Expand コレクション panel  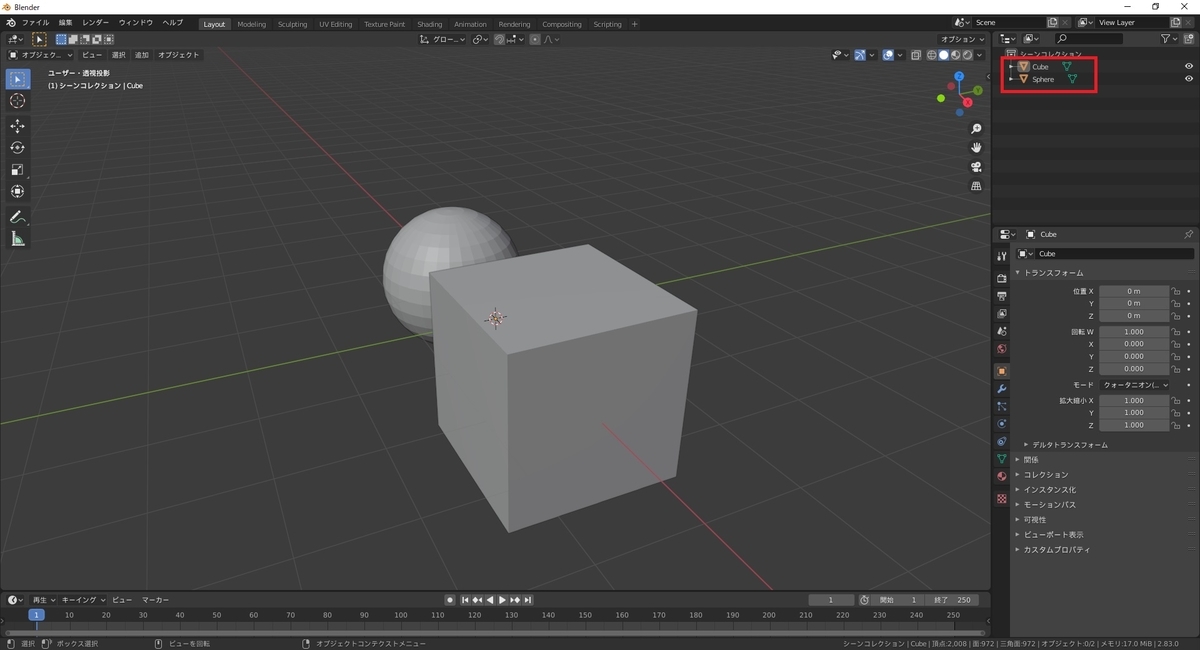1045,474
